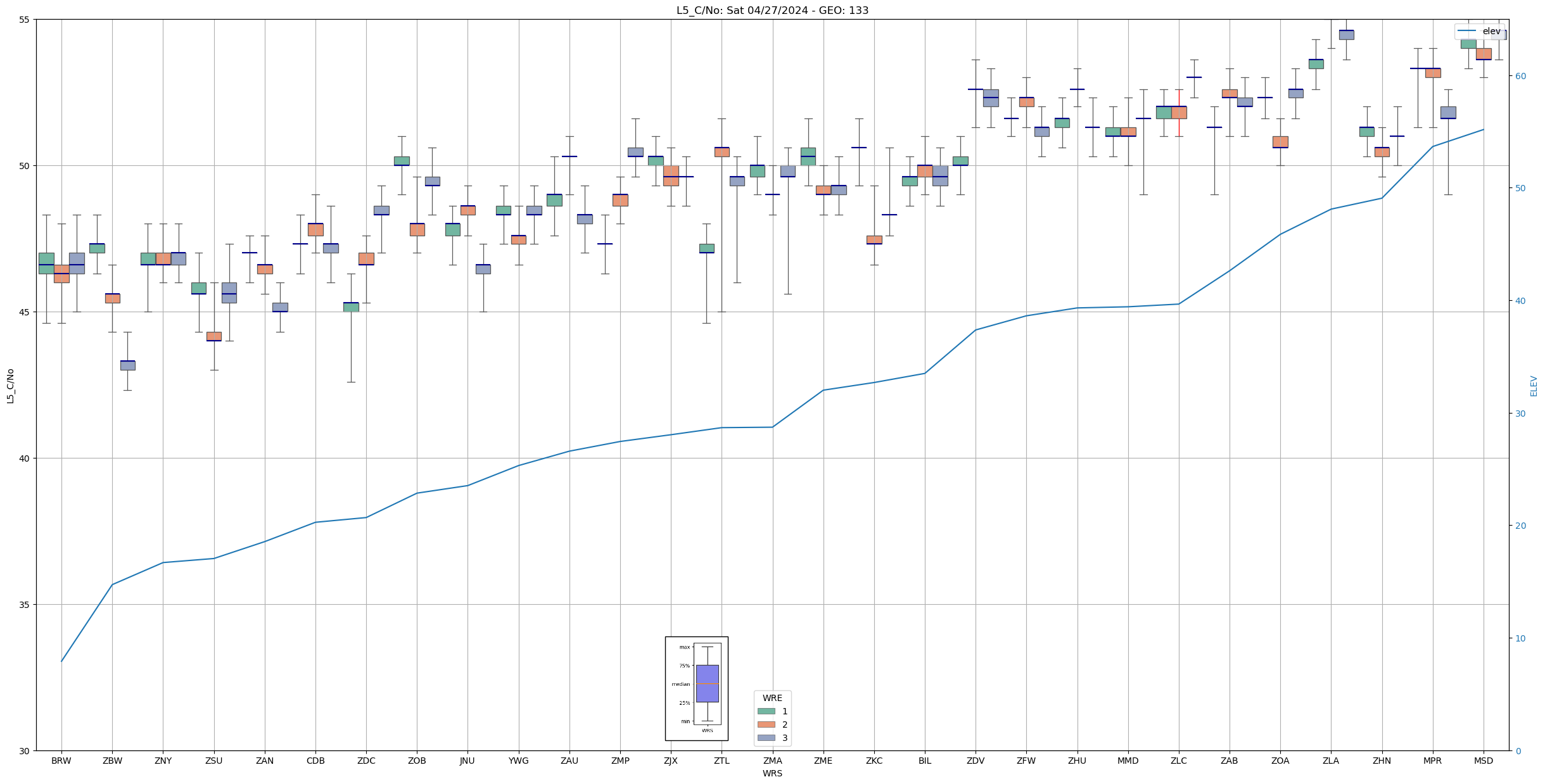Click the YWG x-axis label

[519, 761]
